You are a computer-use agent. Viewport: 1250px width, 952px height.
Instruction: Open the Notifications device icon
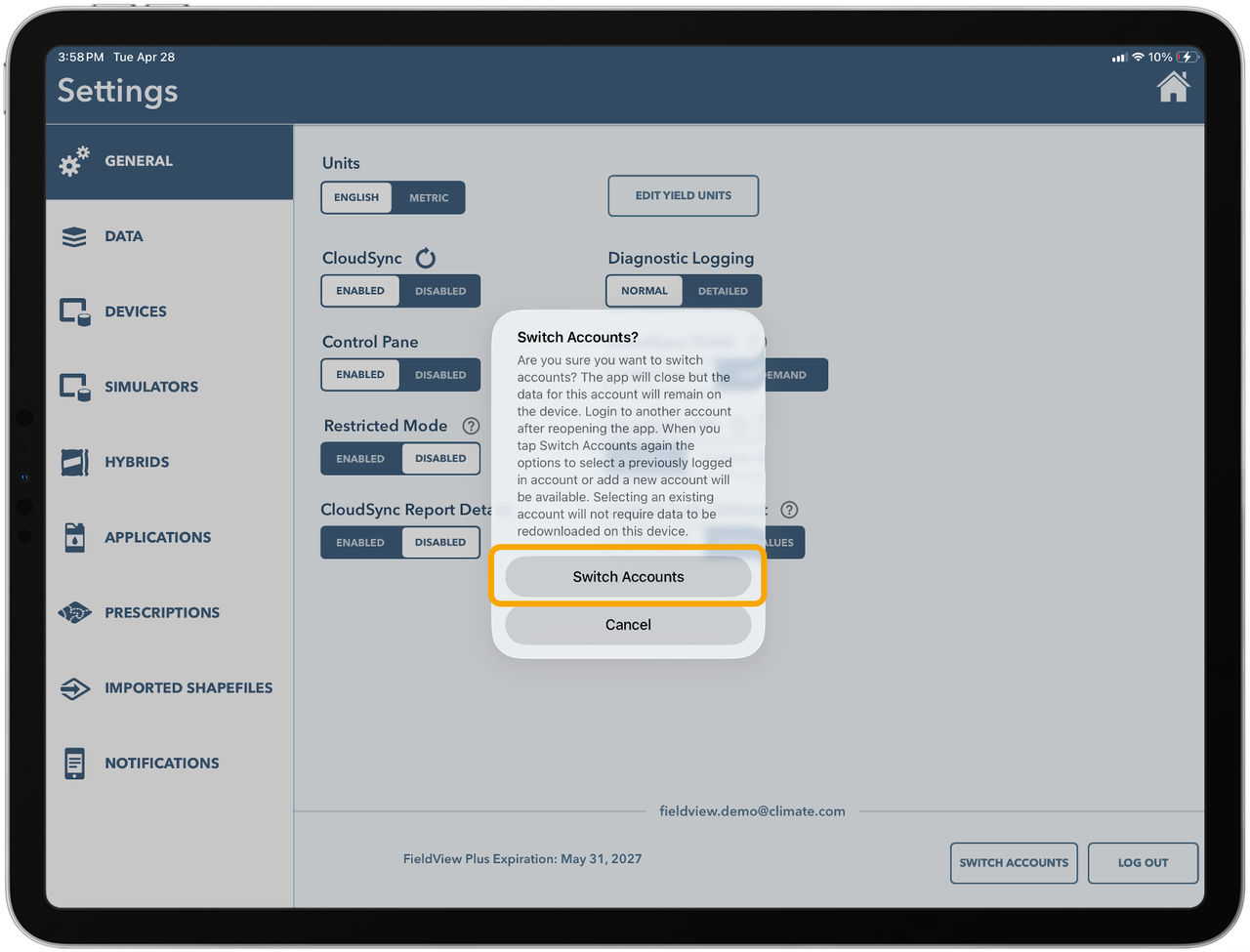[74, 763]
